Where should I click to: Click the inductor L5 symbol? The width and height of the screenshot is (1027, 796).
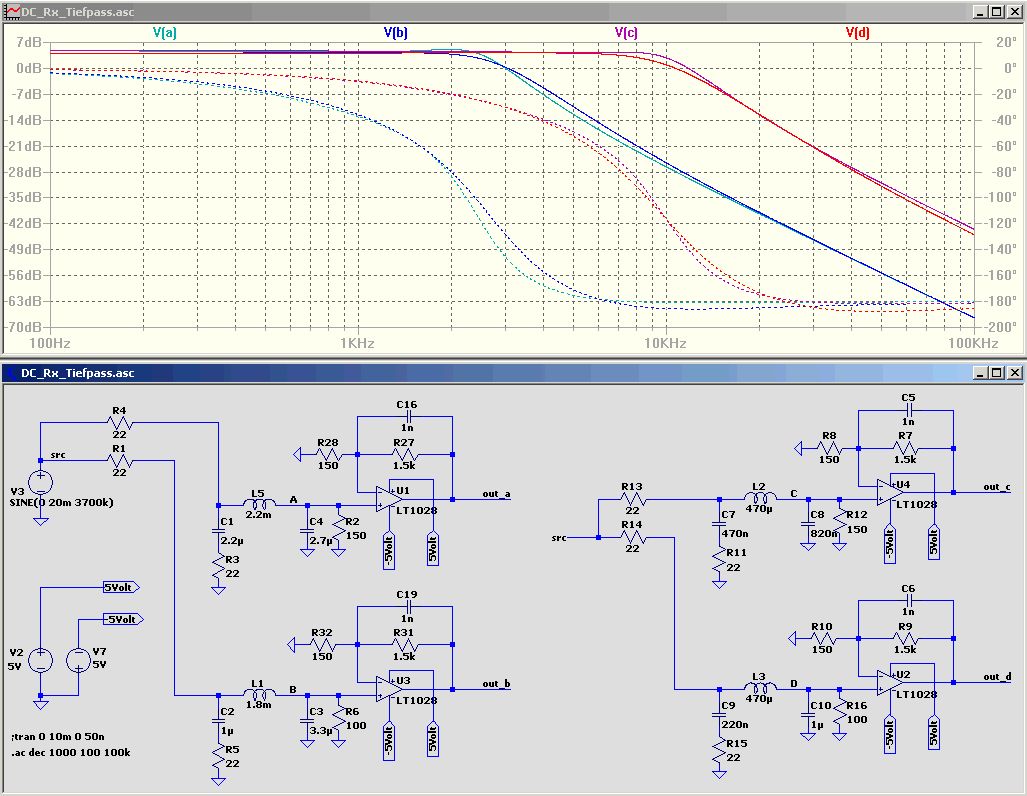[x=259, y=505]
